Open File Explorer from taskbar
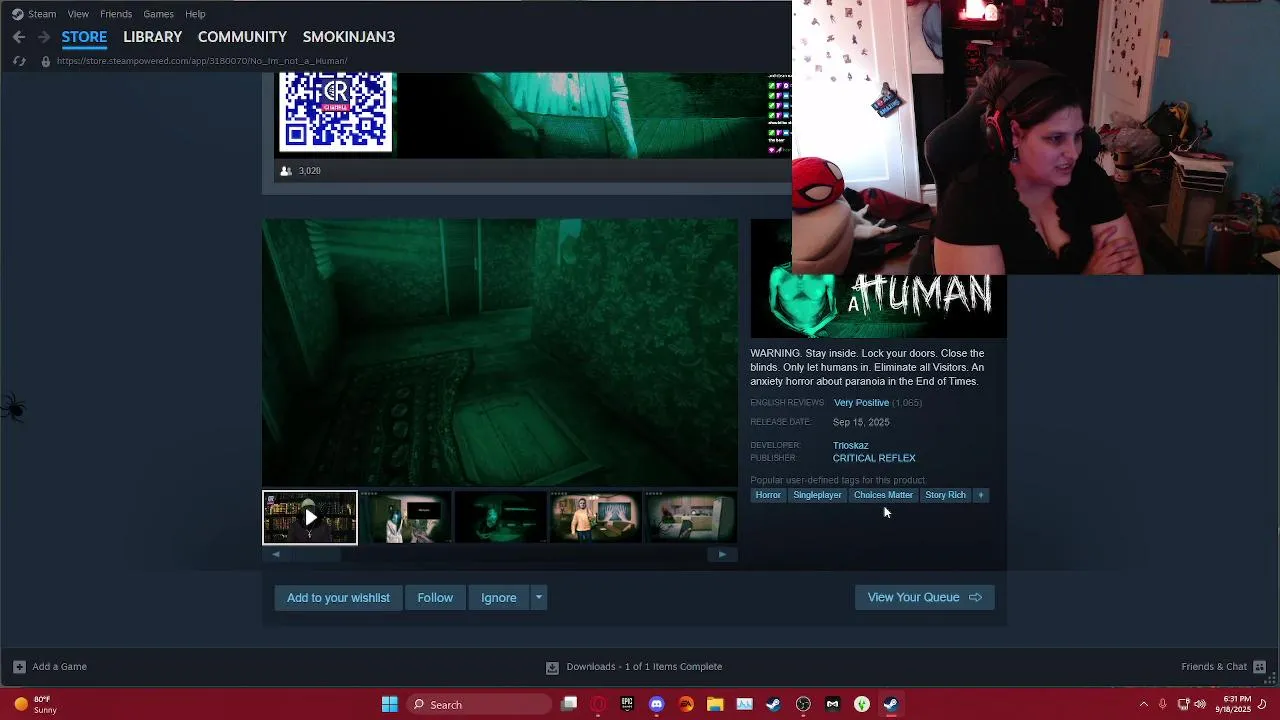The image size is (1280, 720). point(715,704)
